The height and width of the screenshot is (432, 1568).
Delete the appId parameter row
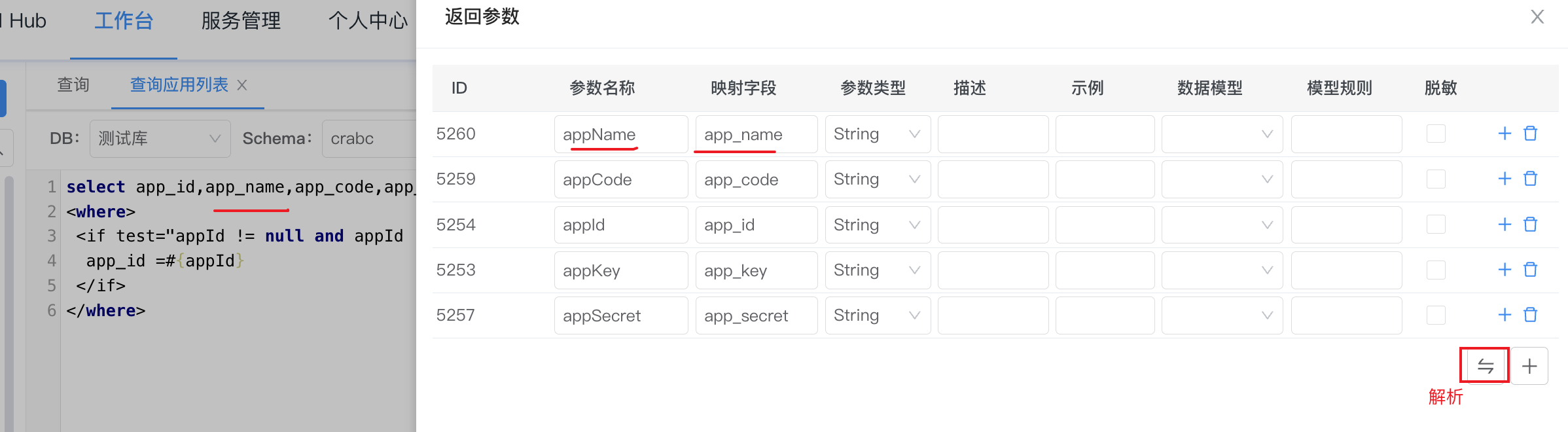pyautogui.click(x=1530, y=225)
